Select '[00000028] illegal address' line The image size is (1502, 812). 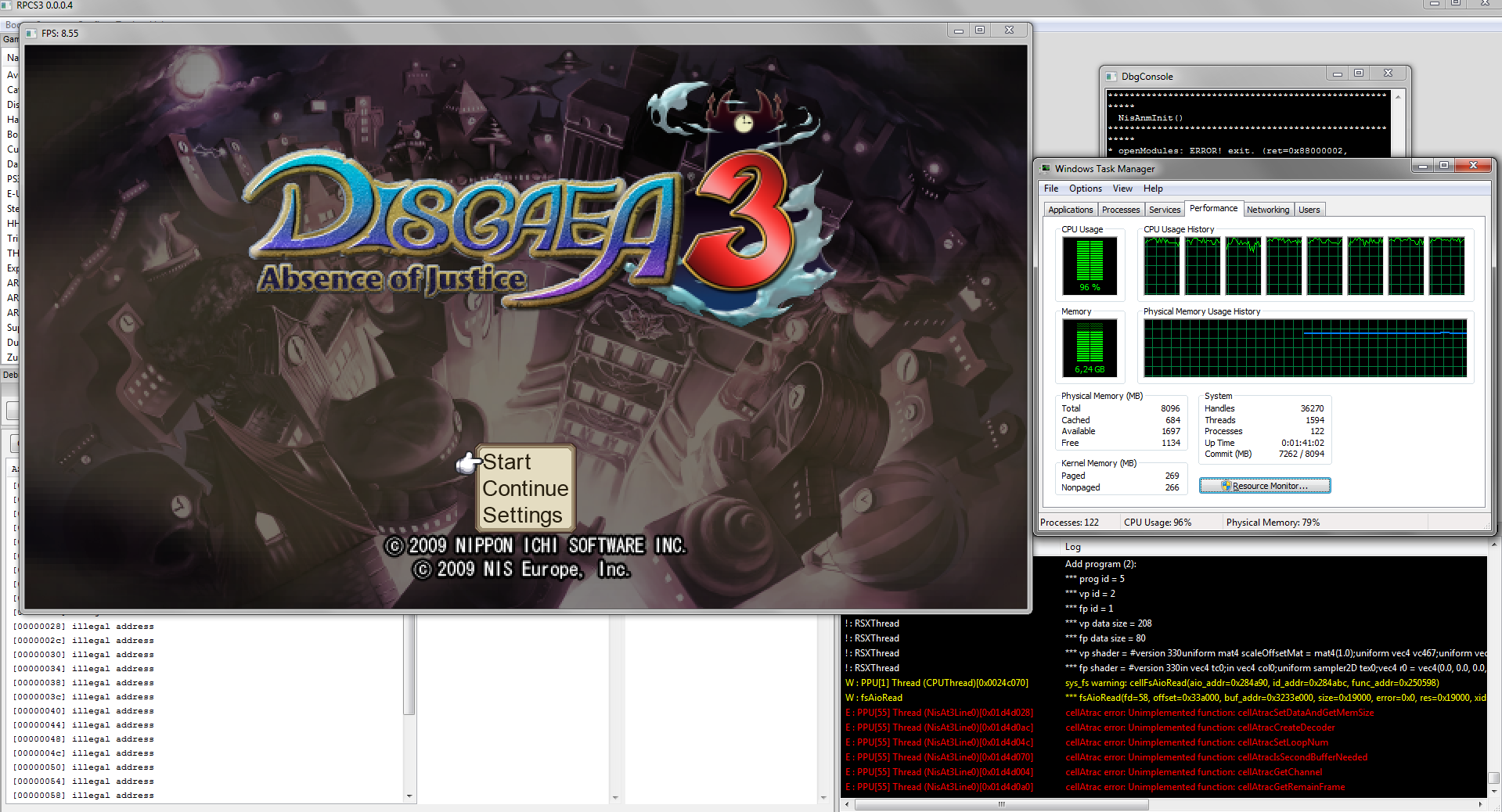coord(83,627)
